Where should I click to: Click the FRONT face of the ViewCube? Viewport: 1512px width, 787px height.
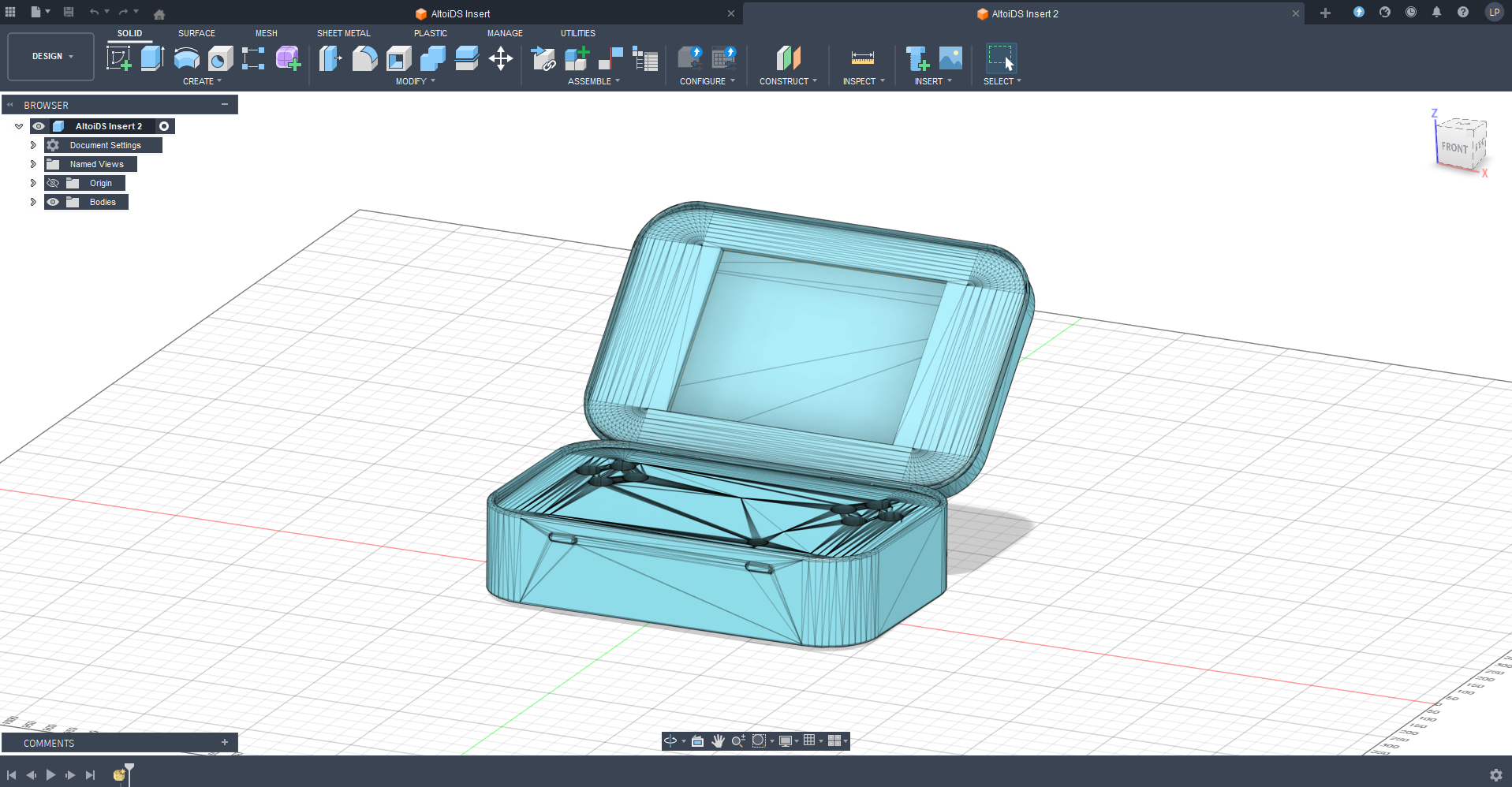pyautogui.click(x=1454, y=147)
